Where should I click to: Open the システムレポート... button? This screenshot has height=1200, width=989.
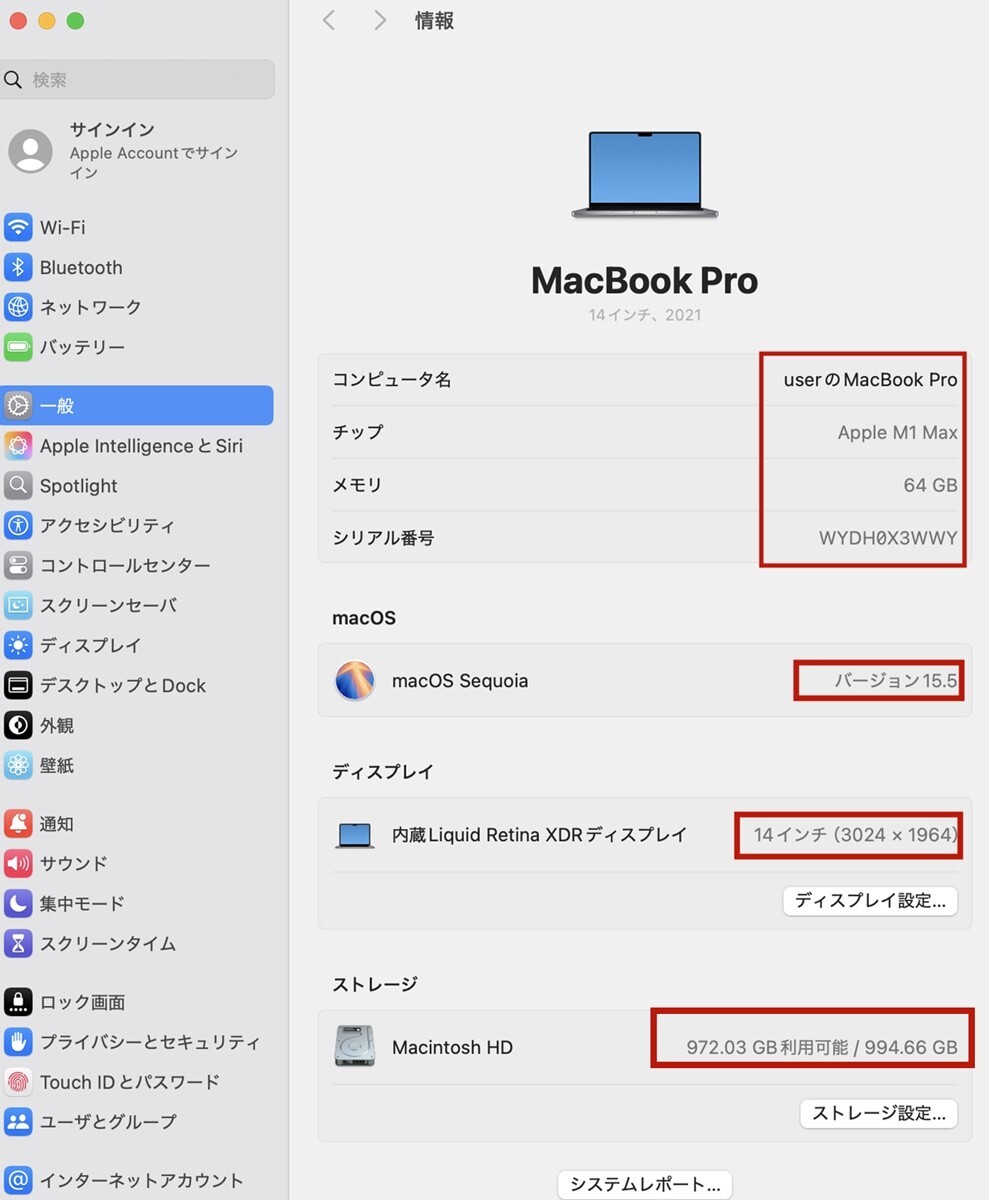pos(645,1185)
